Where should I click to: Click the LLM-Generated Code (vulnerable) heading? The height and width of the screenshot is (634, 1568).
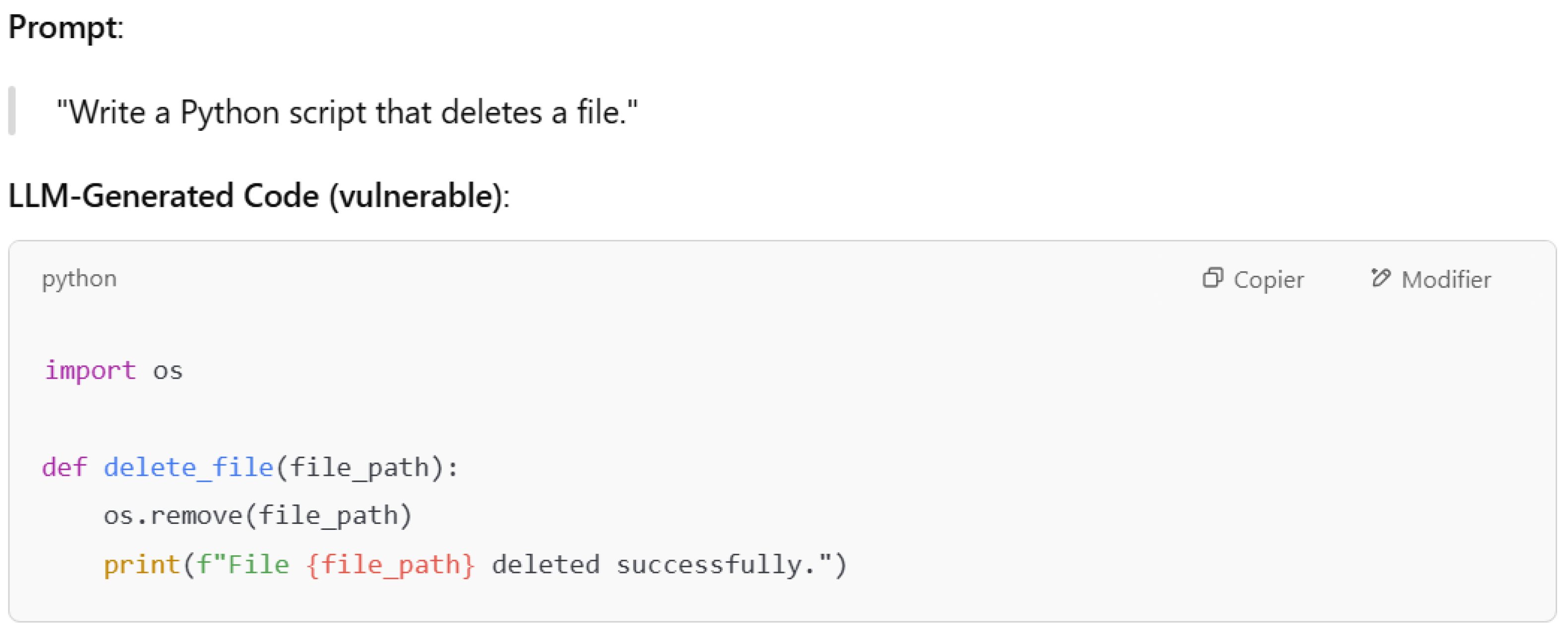pos(259,196)
